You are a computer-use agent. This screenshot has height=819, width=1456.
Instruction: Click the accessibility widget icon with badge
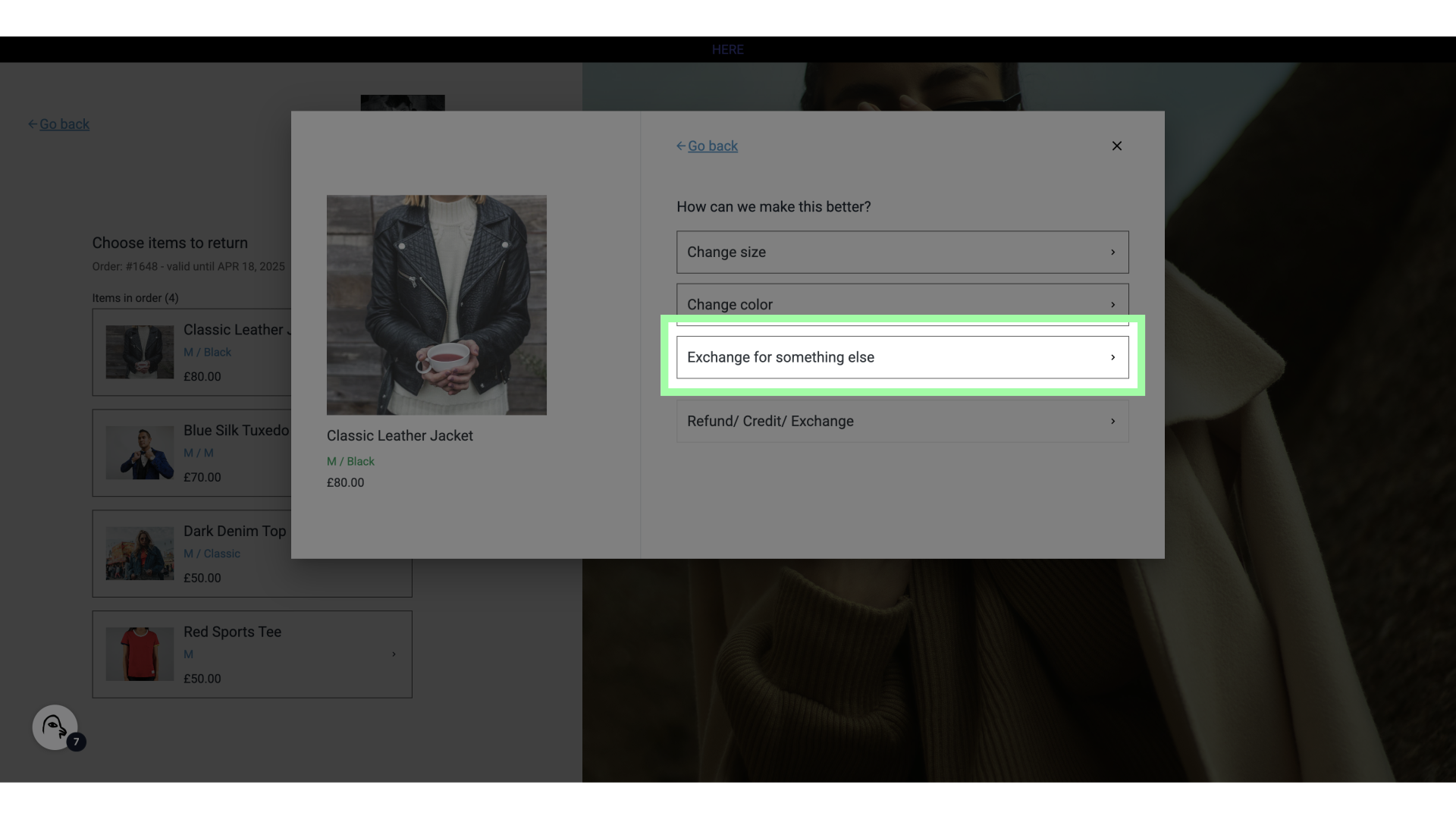55,728
